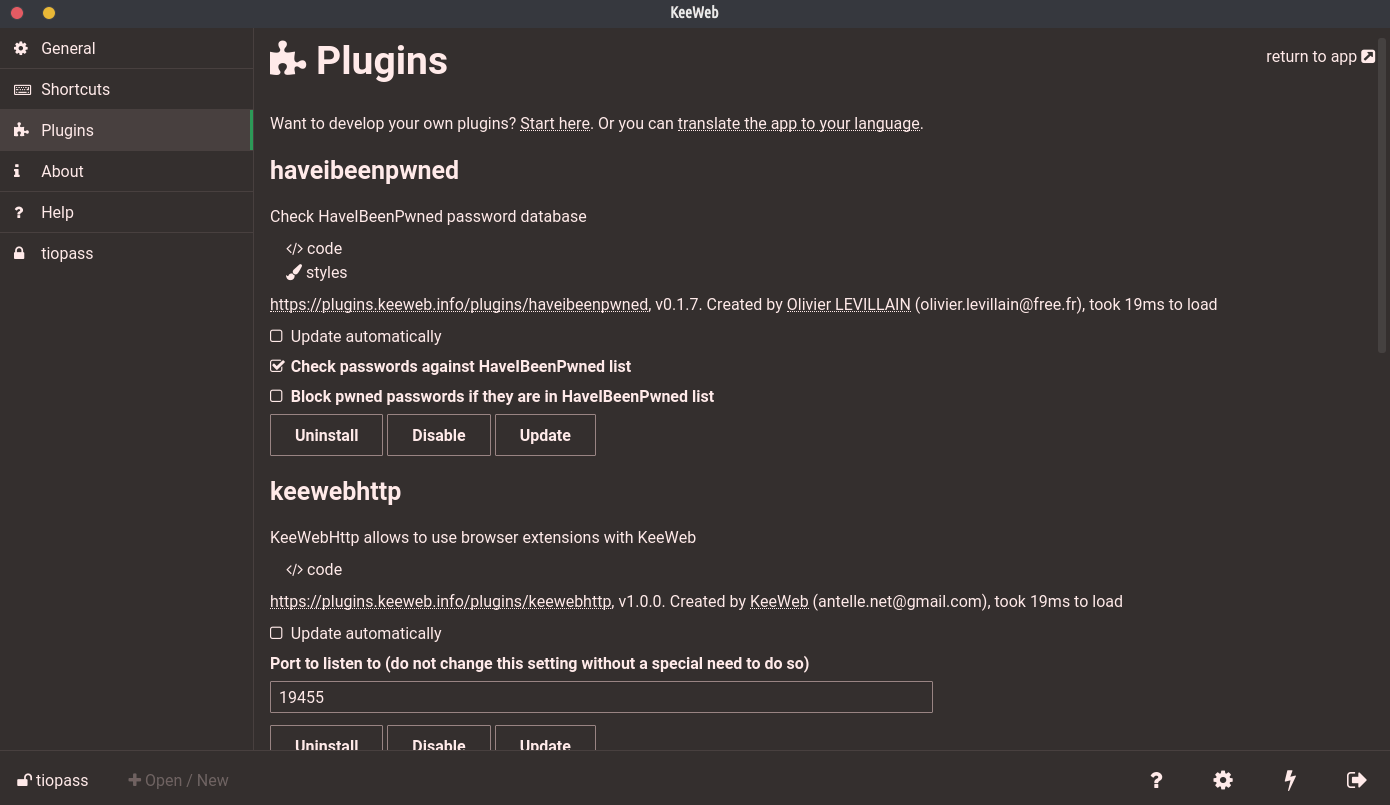Click the info icon next to About
Viewport: 1390px width, 805px height.
(x=17, y=171)
